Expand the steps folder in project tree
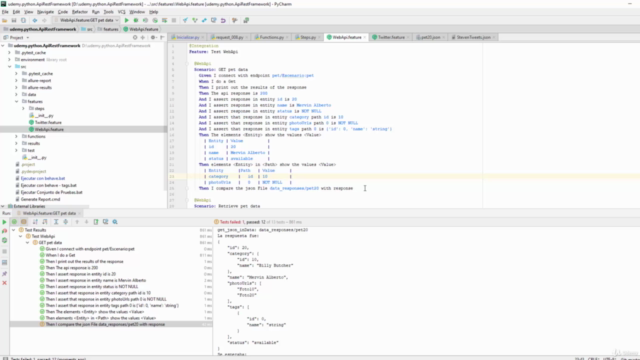 click(x=23, y=109)
